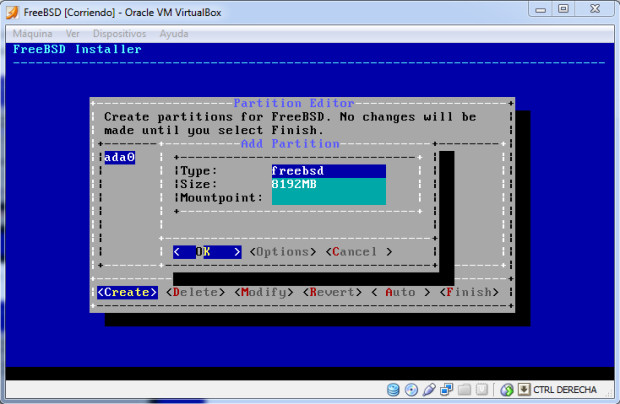Click the empty Mountpoint field
The image size is (620, 404).
click(328, 197)
